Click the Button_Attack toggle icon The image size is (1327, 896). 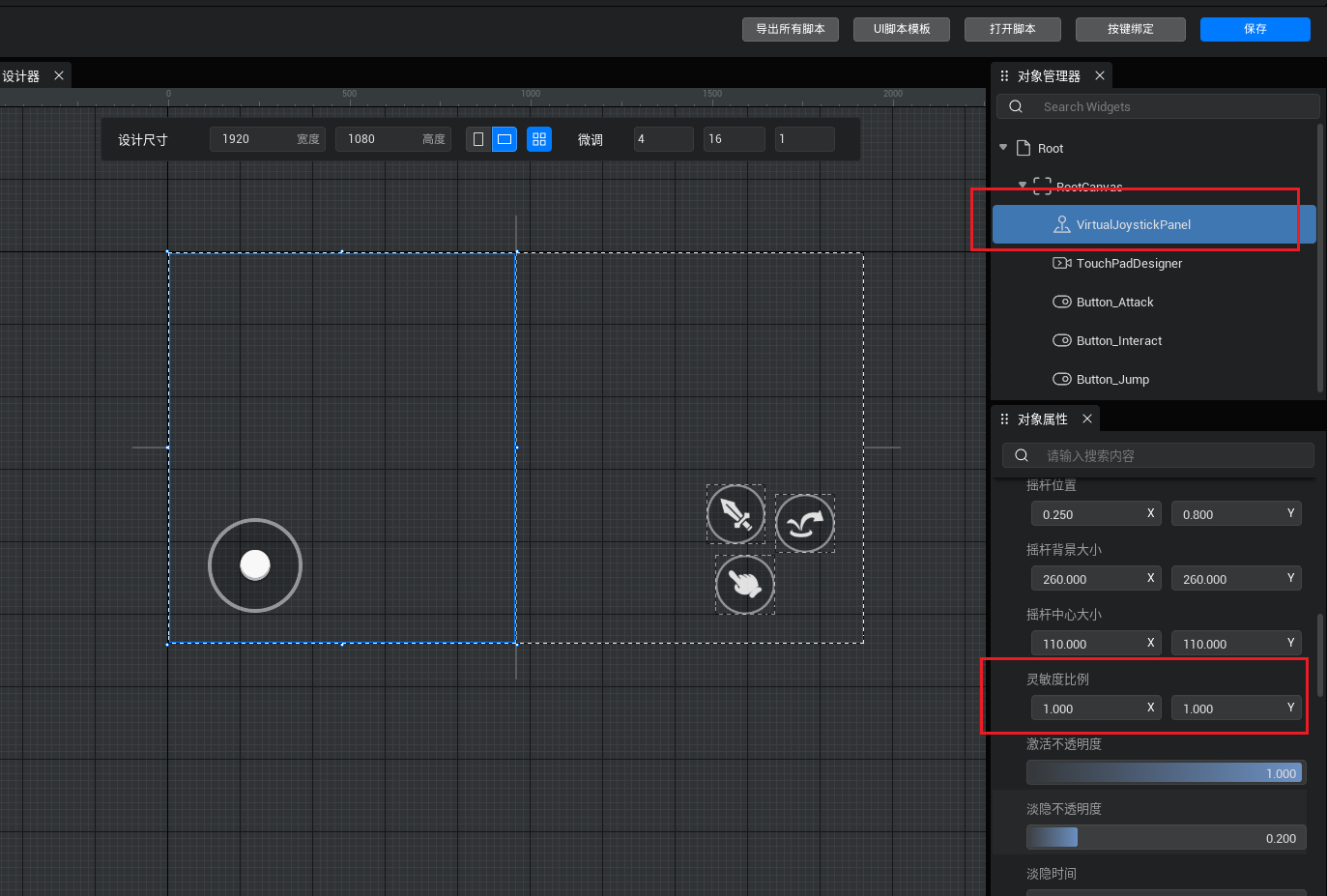click(1061, 302)
